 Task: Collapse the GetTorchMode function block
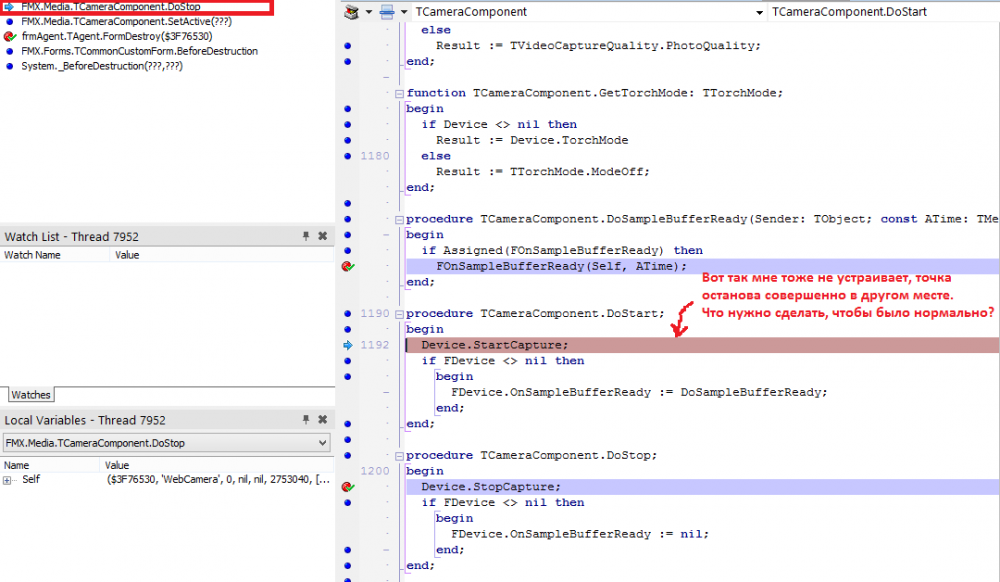[x=399, y=94]
